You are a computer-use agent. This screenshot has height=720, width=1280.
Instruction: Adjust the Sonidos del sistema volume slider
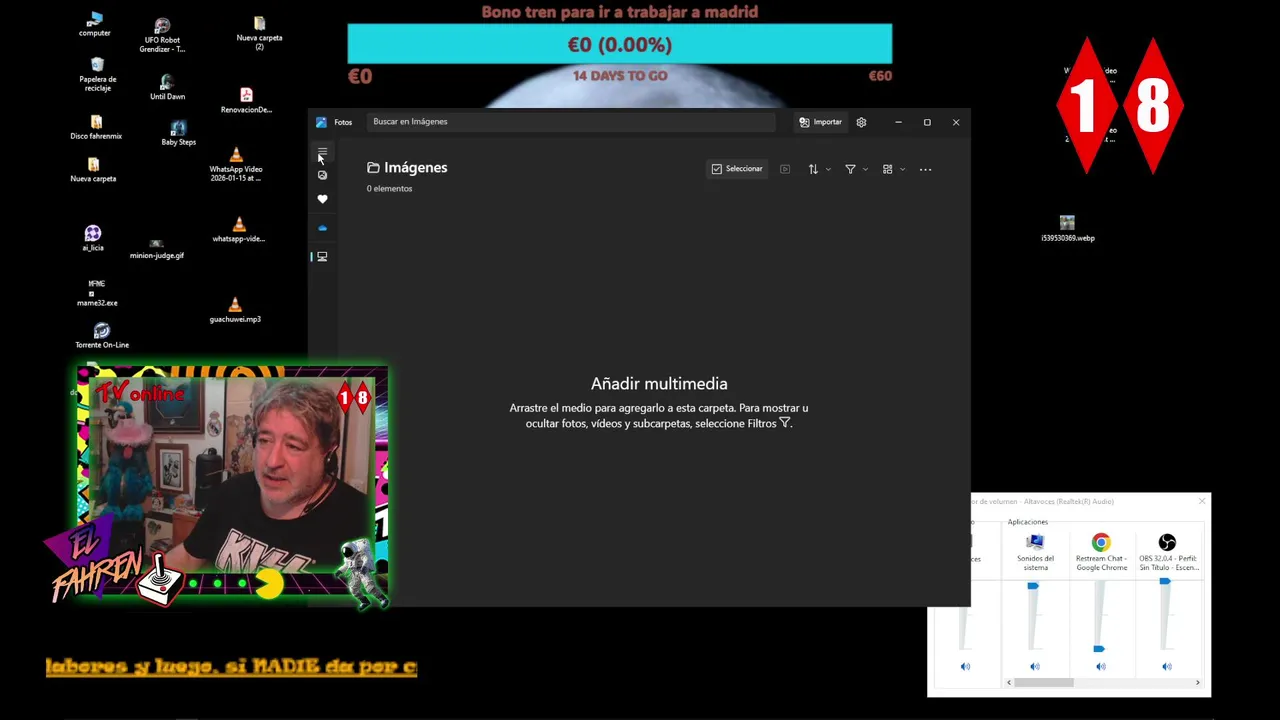(1033, 585)
